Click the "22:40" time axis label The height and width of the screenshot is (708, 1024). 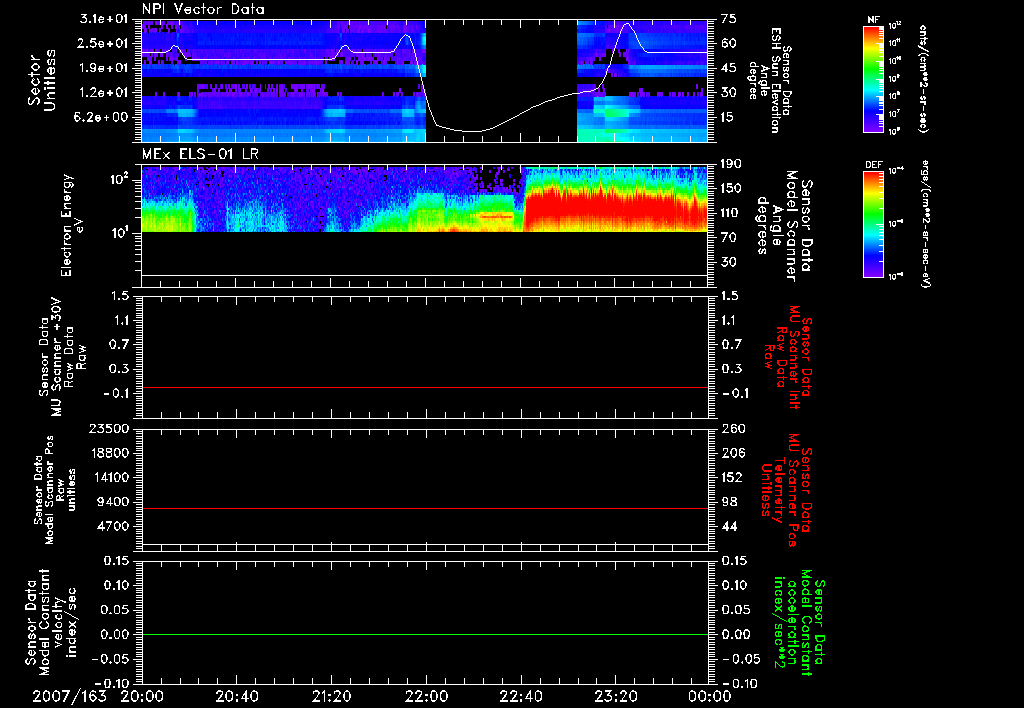520,696
